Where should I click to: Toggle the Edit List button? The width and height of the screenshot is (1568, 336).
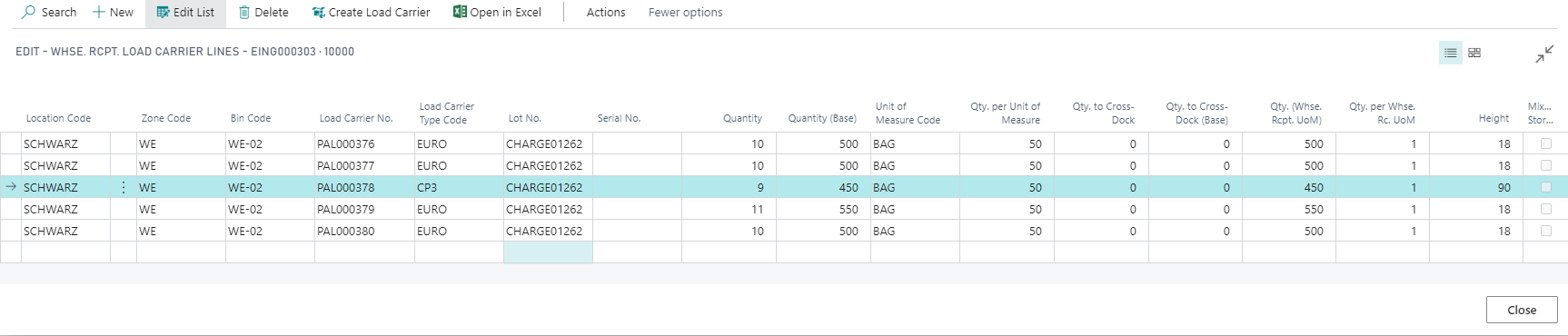coord(185,12)
